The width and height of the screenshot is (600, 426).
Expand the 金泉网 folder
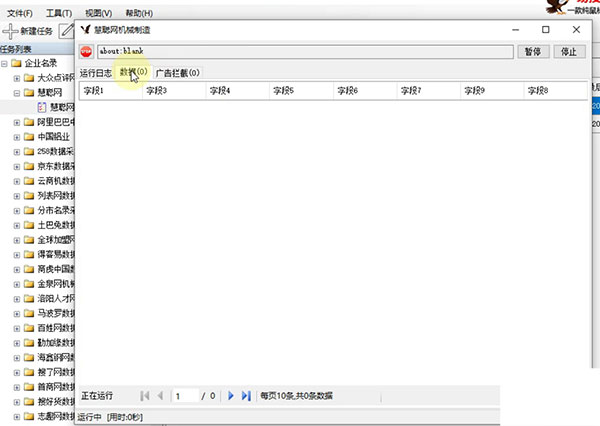(17, 284)
